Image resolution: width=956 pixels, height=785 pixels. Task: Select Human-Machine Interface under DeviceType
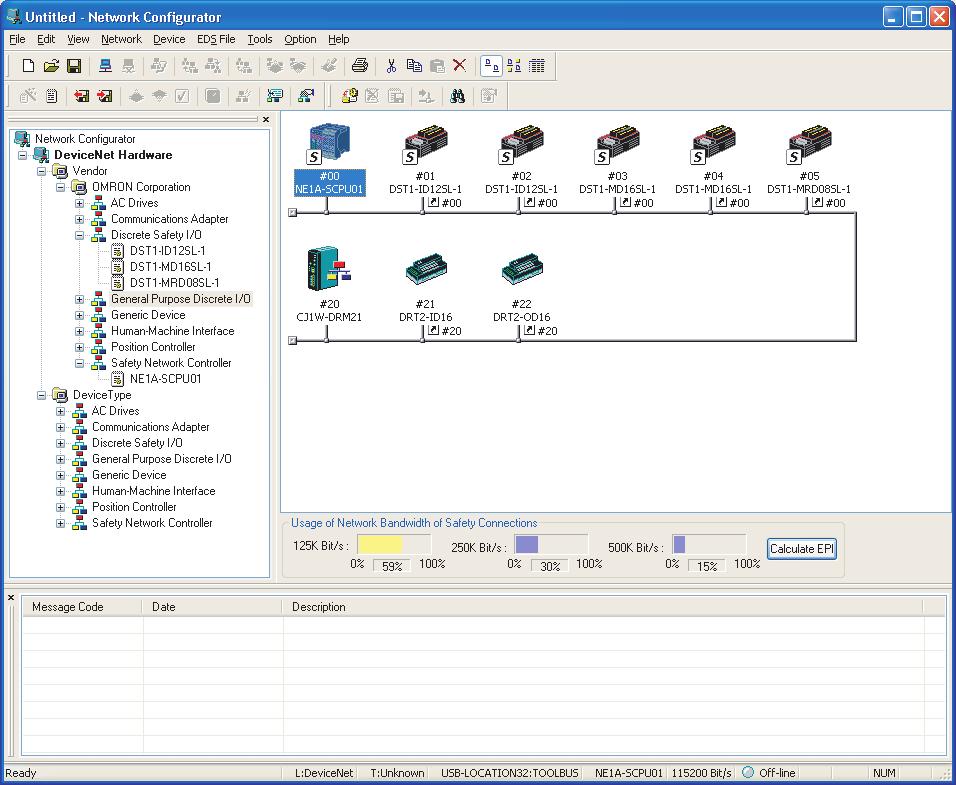(x=154, y=491)
